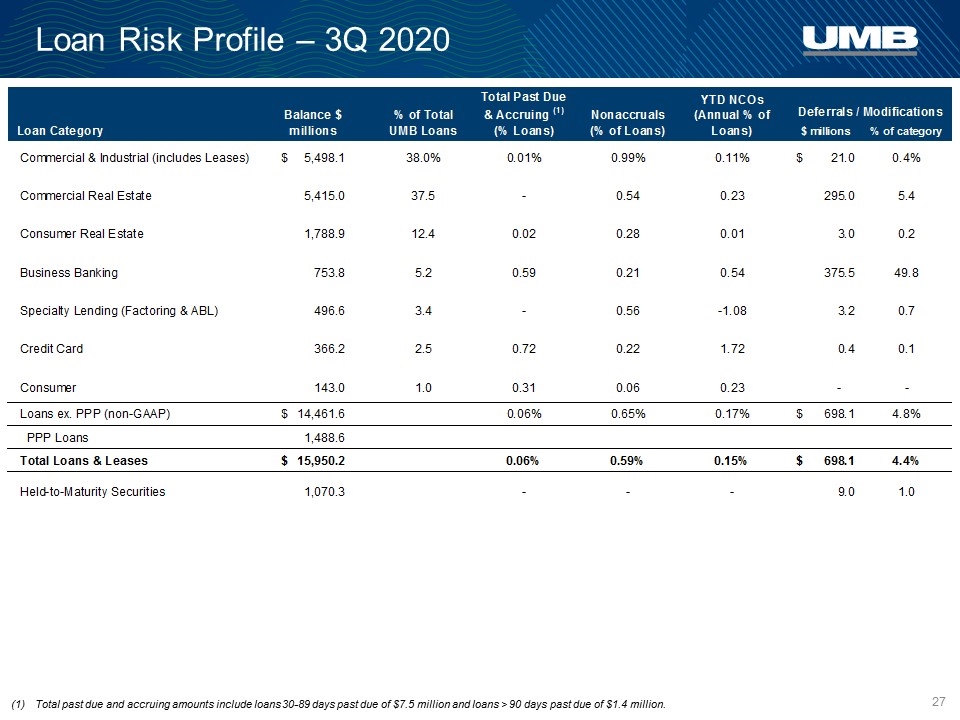Click the YTD NCOs column header
Viewport: 960px width, 720px height.
[732, 115]
